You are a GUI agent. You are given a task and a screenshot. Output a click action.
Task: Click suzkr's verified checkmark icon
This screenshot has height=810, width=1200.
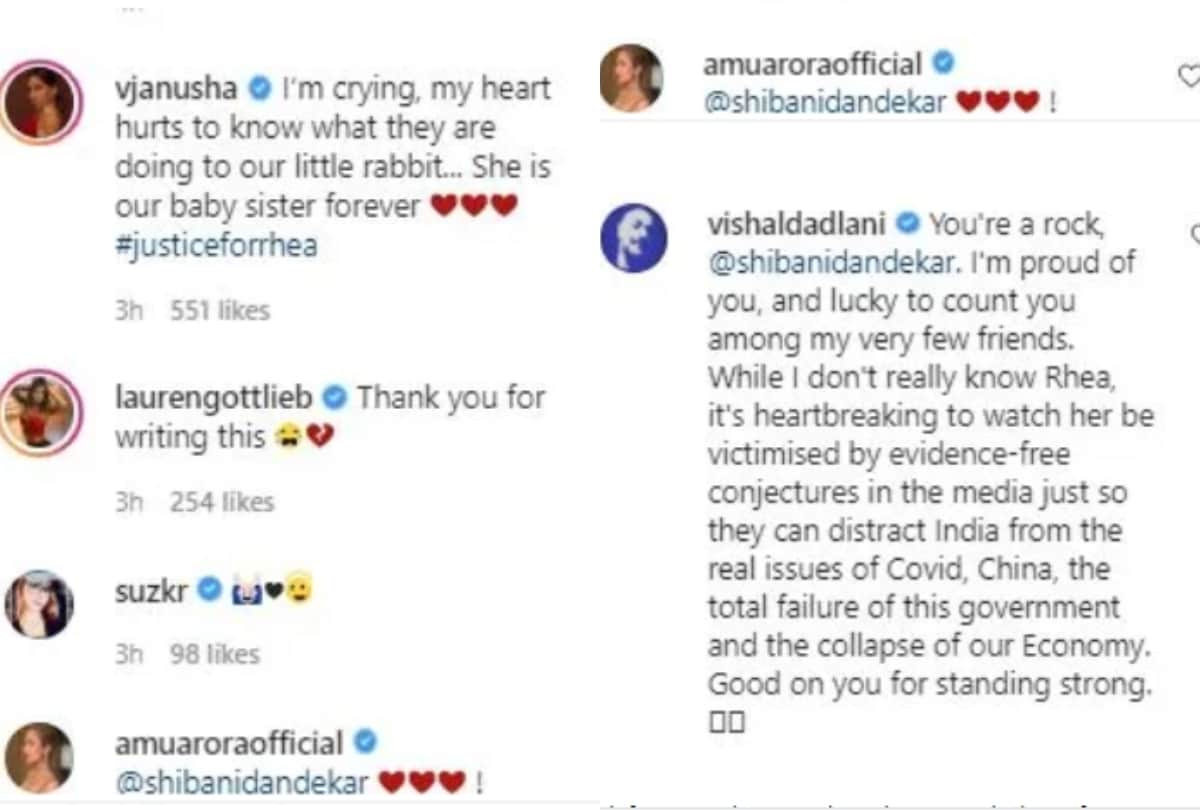coord(208,590)
